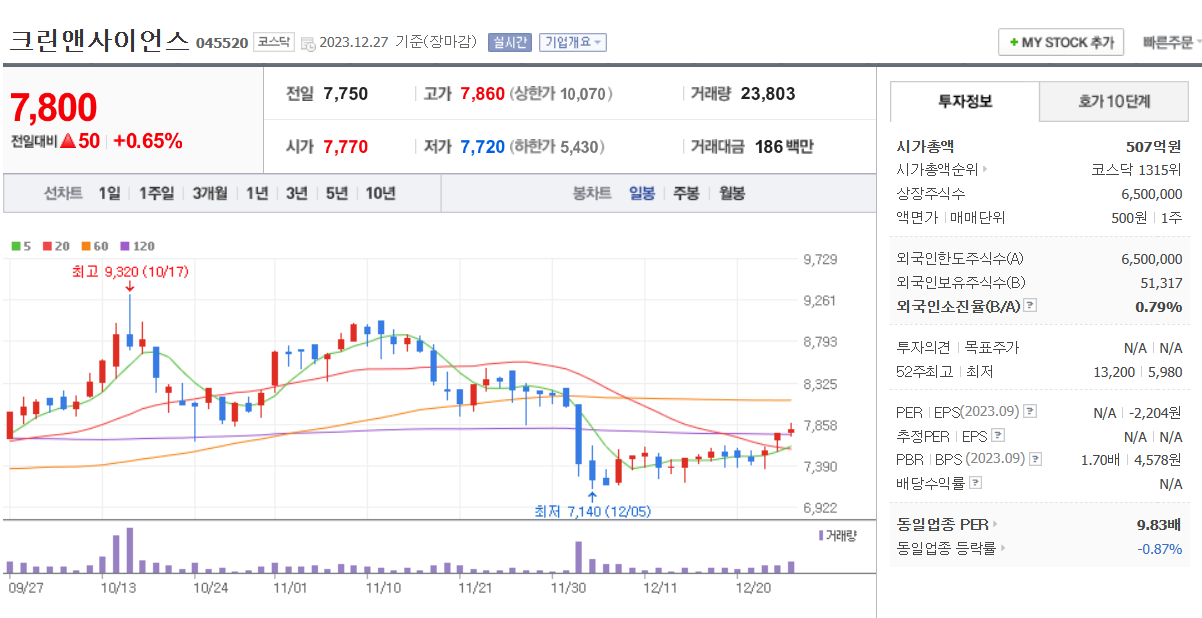Click the 동일업종 PER link
This screenshot has height=618, width=1202.
tap(942, 524)
